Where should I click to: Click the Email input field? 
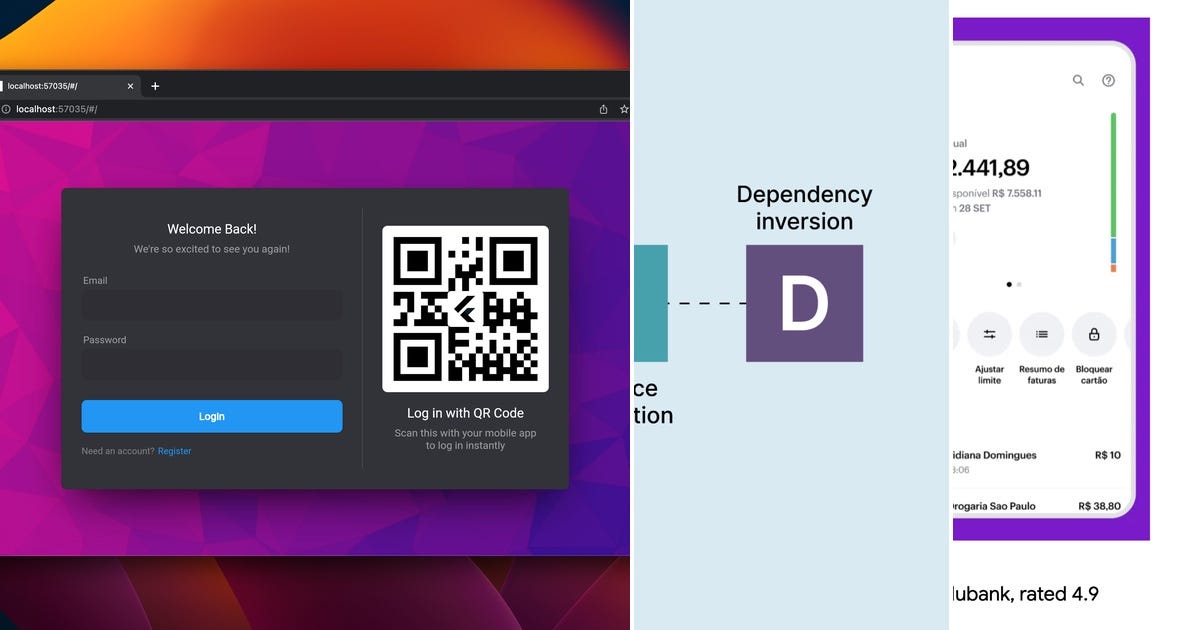pos(211,305)
